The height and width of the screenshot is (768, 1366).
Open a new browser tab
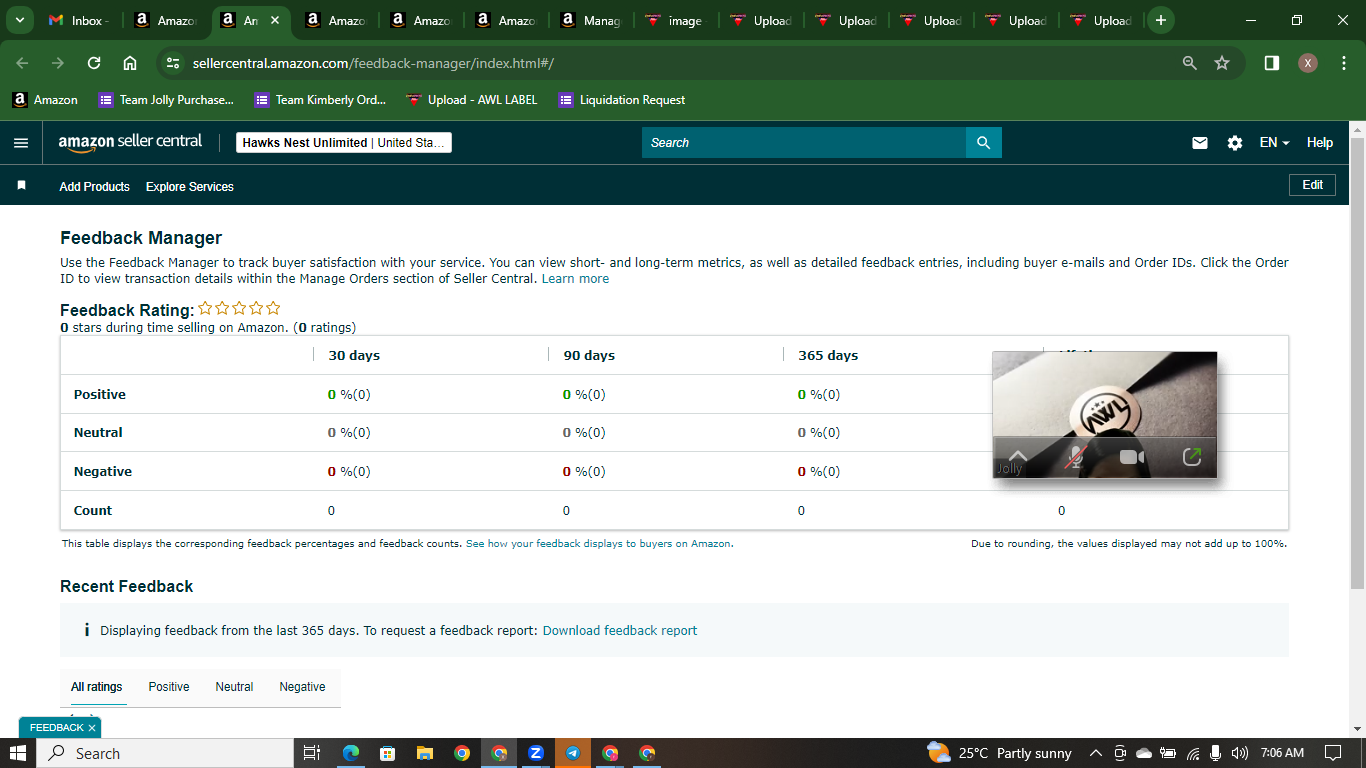[1161, 20]
